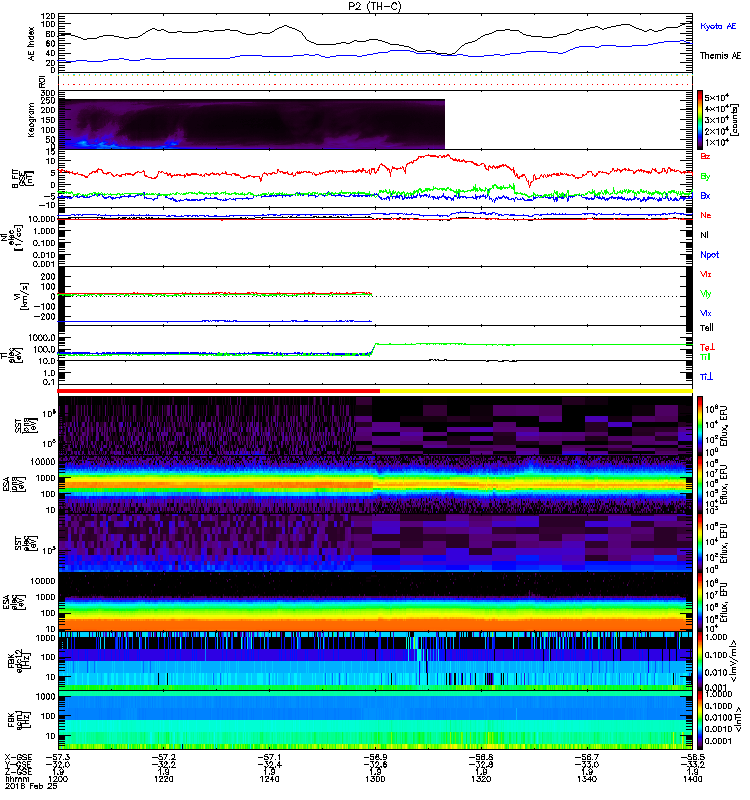The image size is (750, 800).
Task: Click the 1300 time tick label
Action: point(375,779)
